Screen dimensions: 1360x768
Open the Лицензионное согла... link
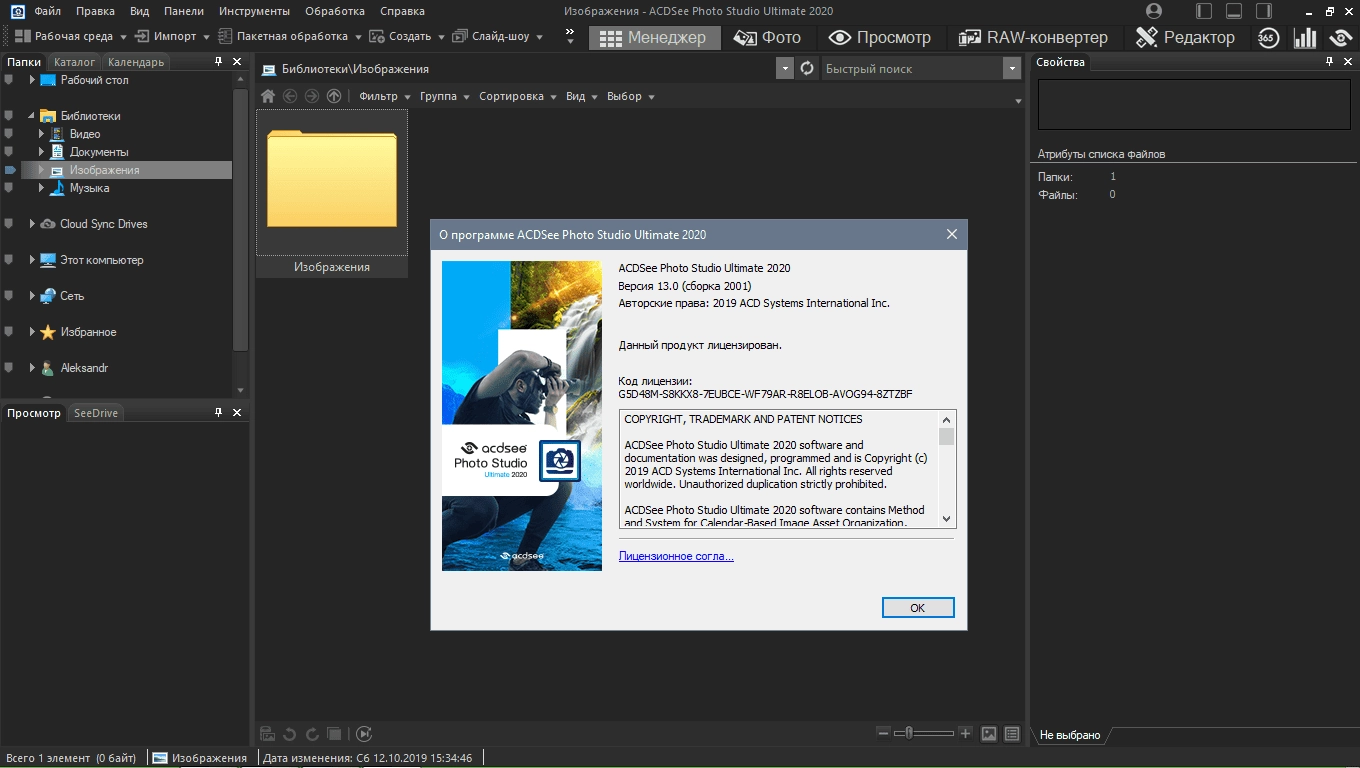(x=676, y=556)
